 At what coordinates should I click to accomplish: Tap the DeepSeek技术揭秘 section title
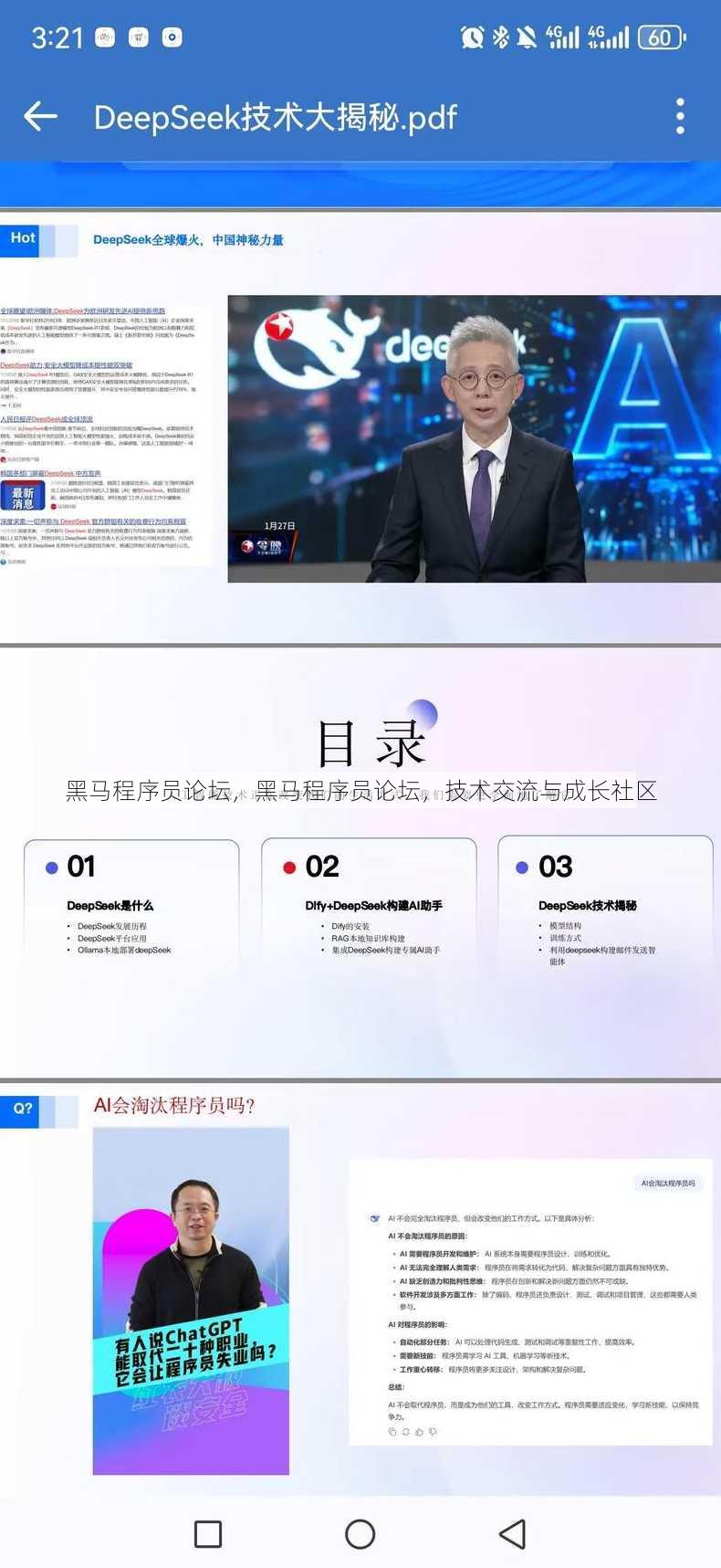588,906
